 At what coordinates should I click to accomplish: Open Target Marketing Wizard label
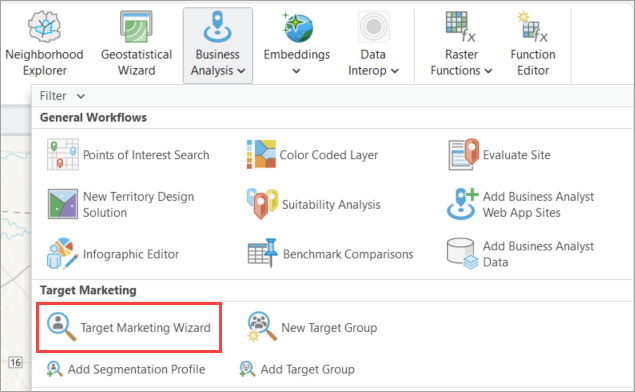(145, 327)
